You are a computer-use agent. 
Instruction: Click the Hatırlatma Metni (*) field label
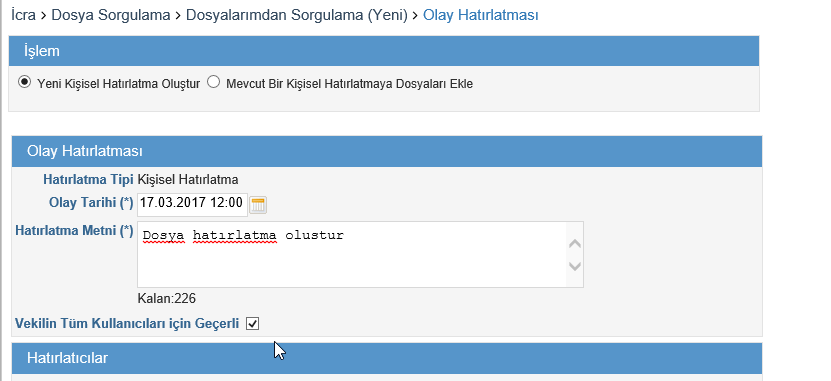coord(74,231)
